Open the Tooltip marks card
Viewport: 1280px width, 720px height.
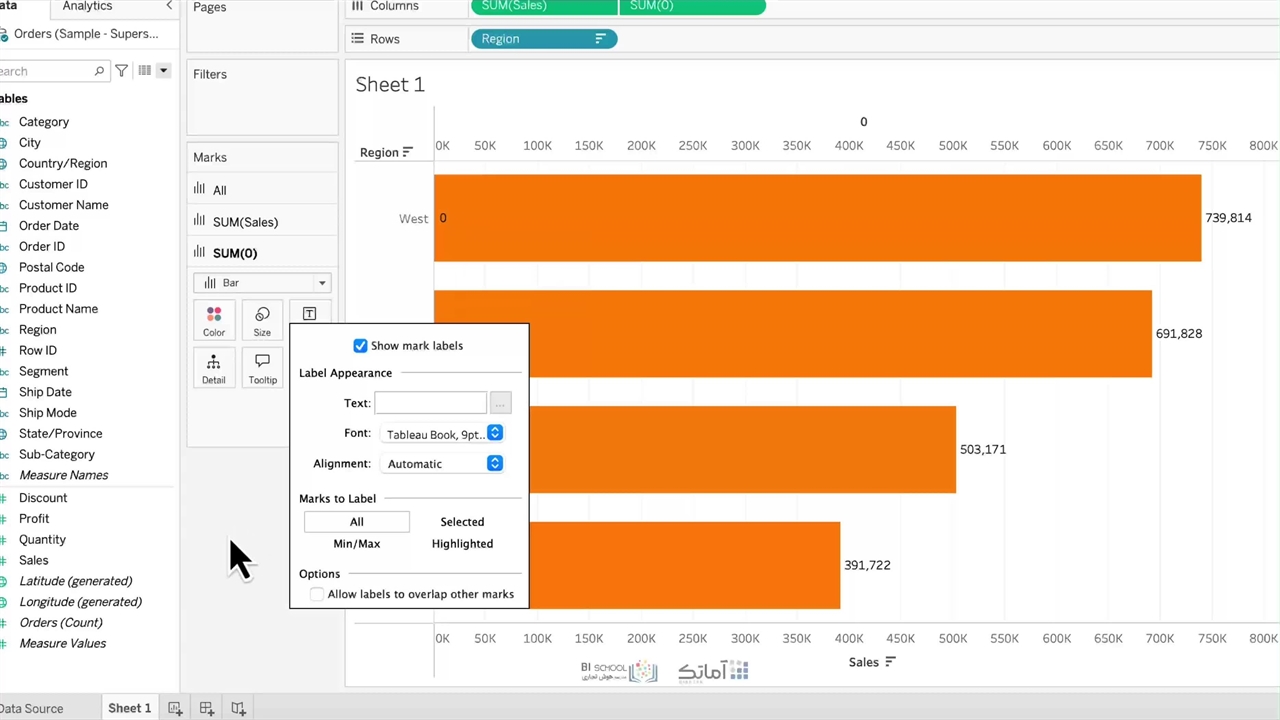pos(262,368)
